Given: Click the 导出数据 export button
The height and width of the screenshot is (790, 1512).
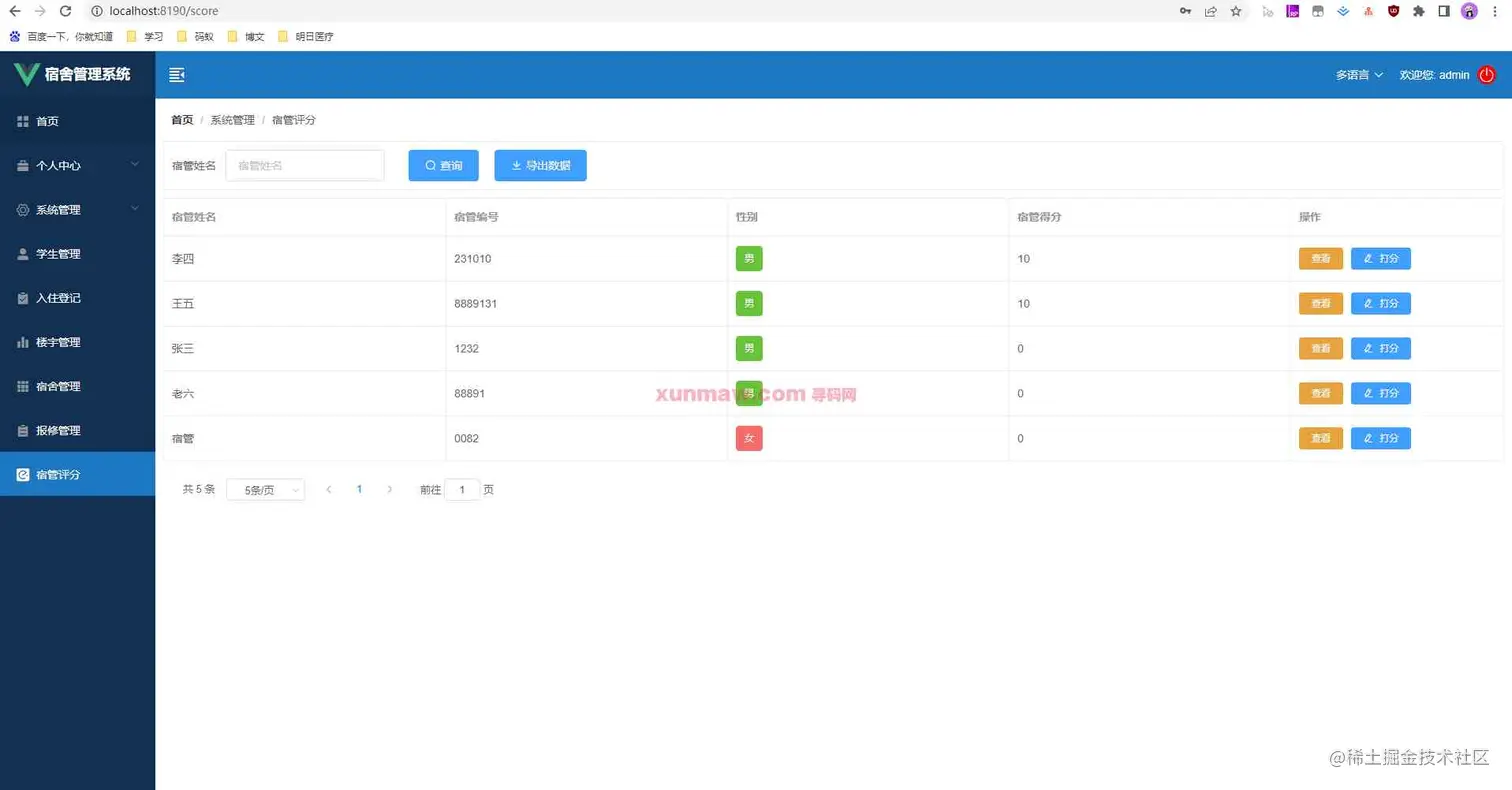Looking at the screenshot, I should click(540, 165).
